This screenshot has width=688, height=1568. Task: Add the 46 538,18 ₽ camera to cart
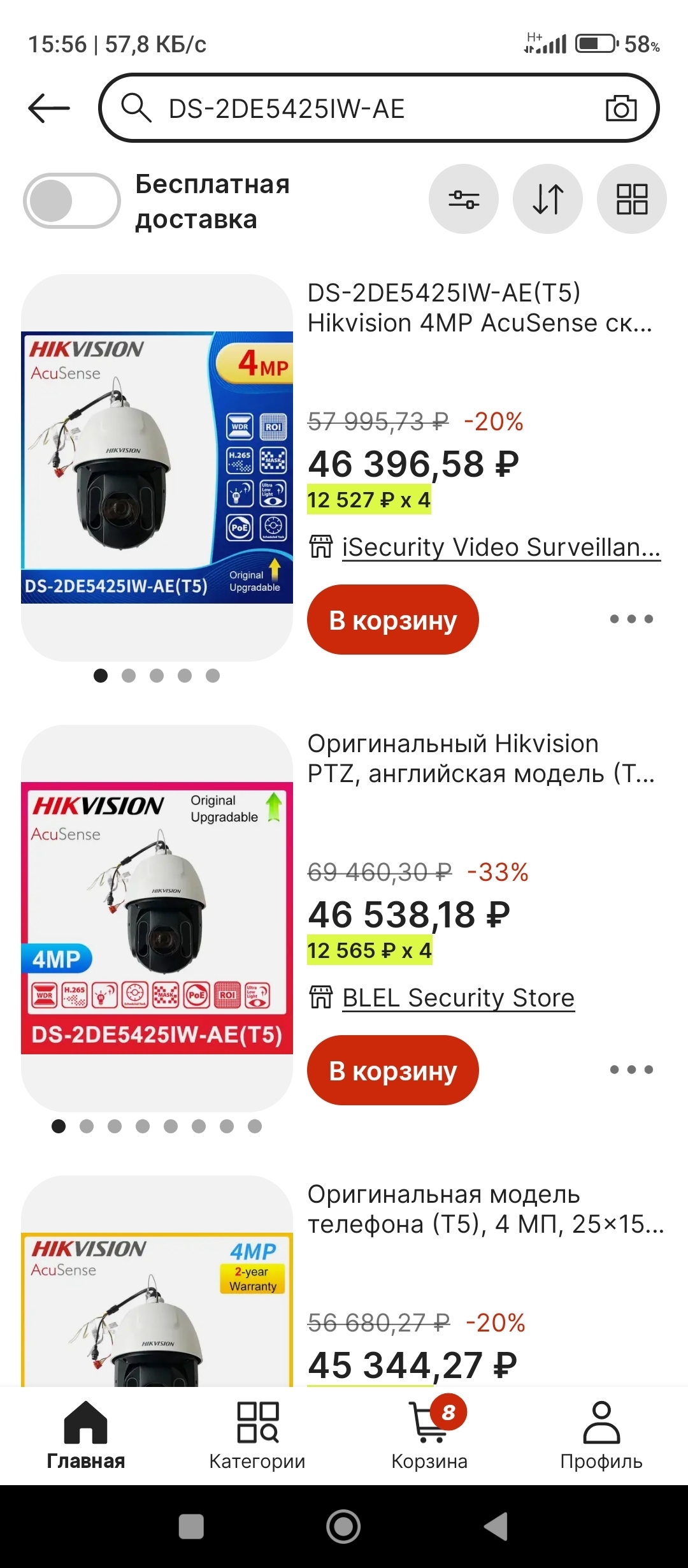[392, 1070]
